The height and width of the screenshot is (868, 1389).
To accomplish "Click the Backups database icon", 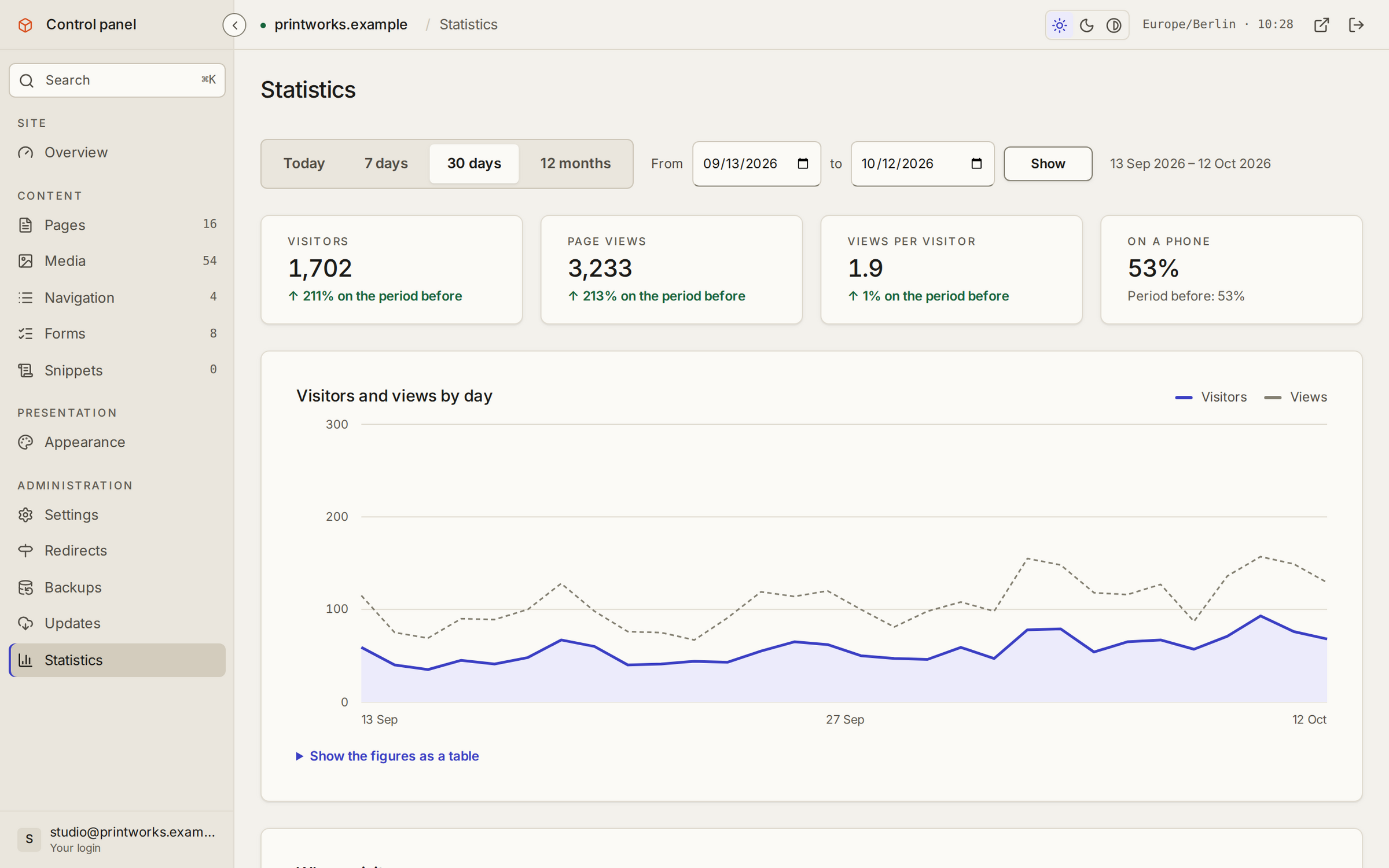I will (25, 587).
